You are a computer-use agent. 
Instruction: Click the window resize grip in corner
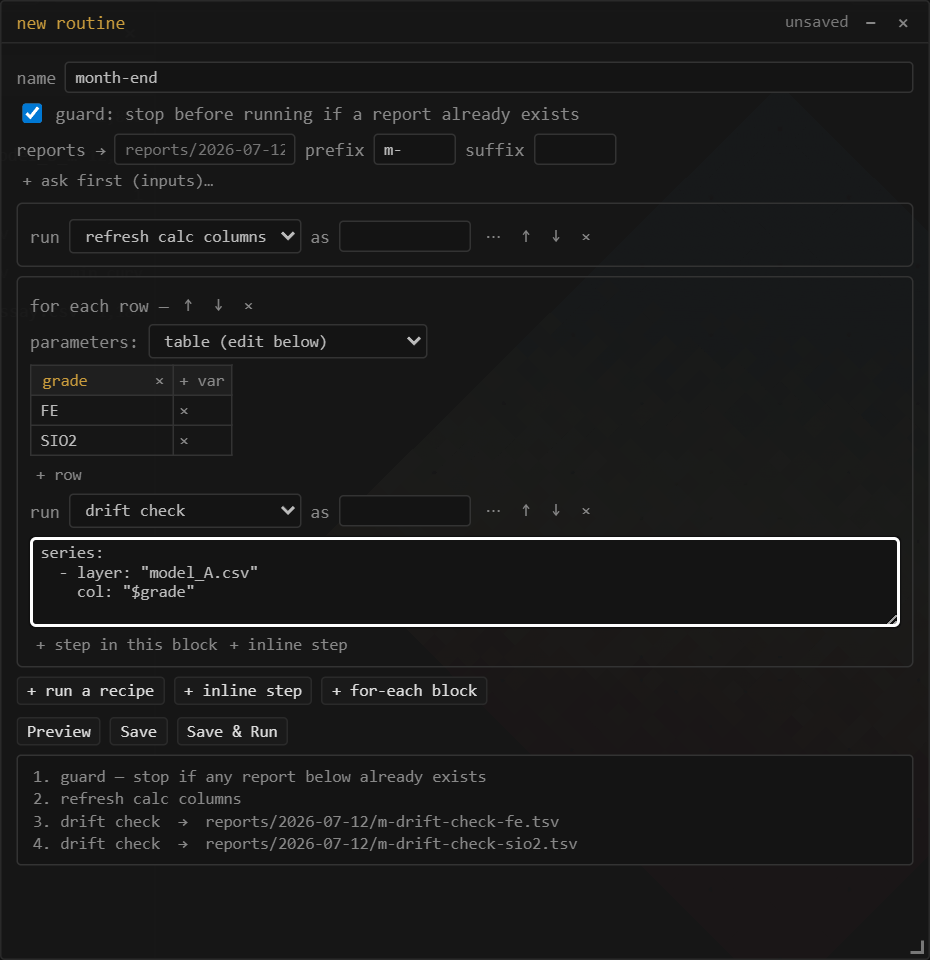click(917, 947)
